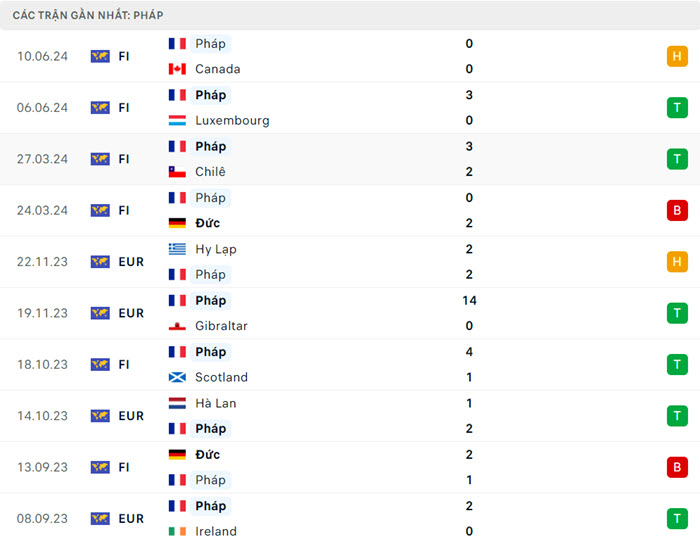Click the 'Các trận gần nhất: Pháp' header

click(x=88, y=15)
